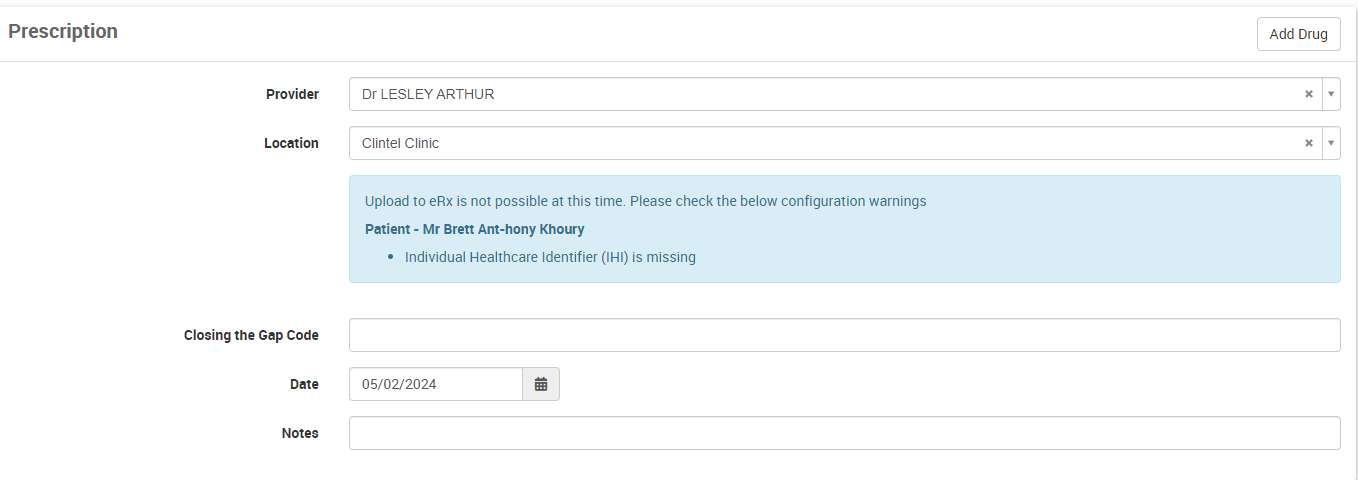Click the IHI is missing warning item
The height and width of the screenshot is (480, 1358).
[550, 257]
